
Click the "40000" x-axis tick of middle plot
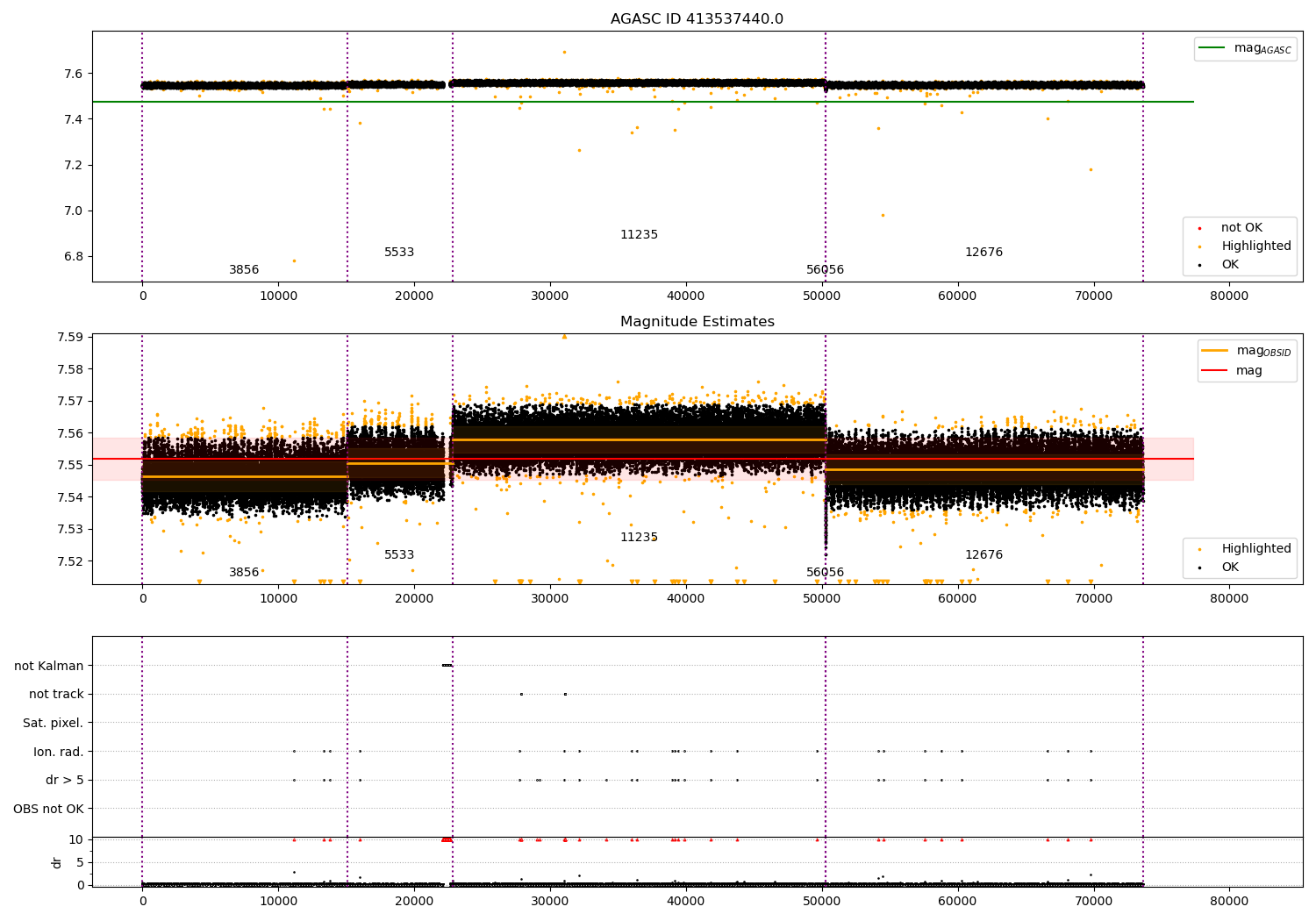(x=685, y=599)
